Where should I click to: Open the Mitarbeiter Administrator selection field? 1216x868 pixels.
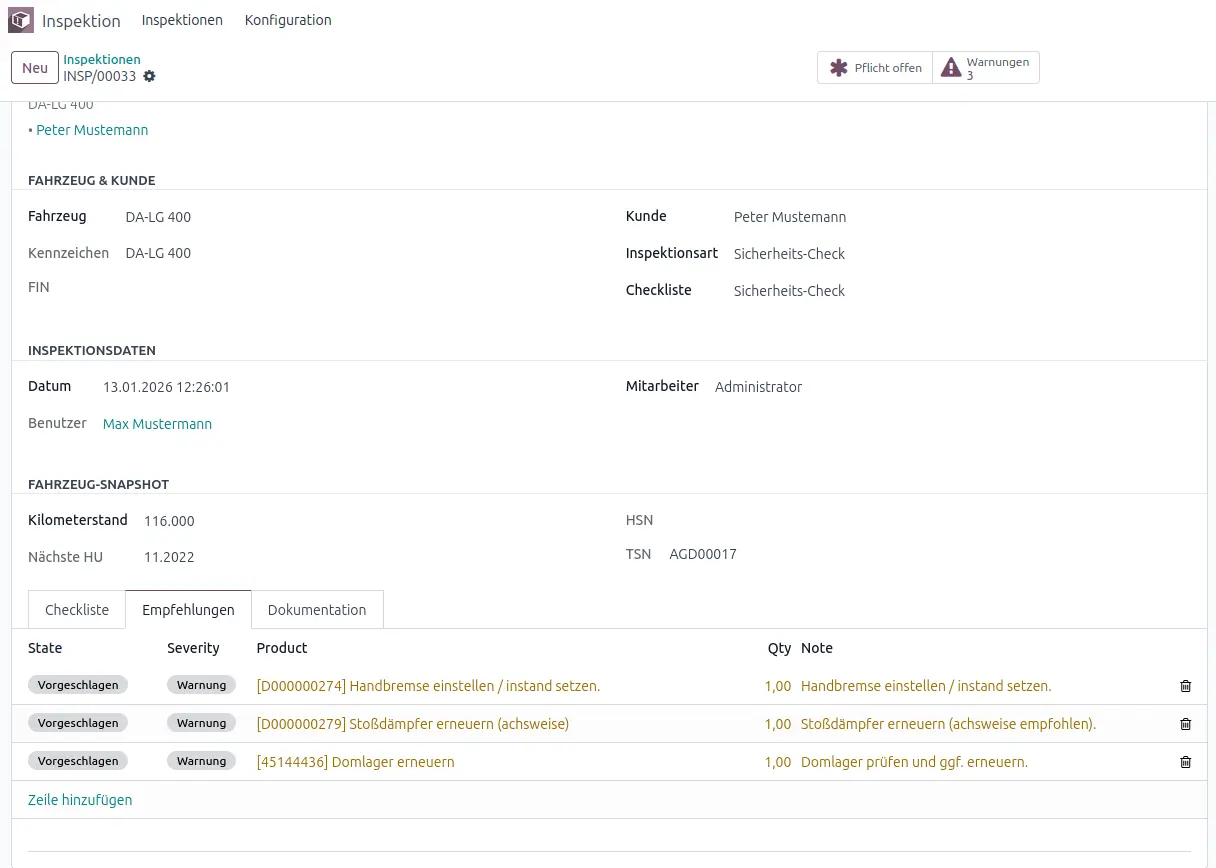coord(758,387)
